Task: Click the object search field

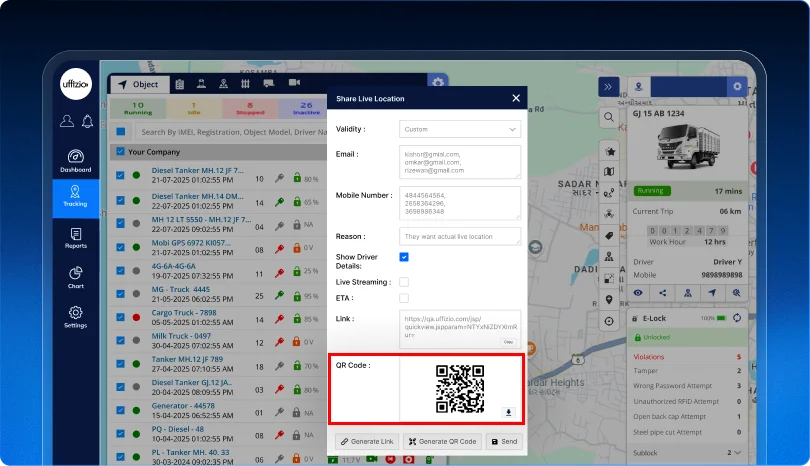Action: (232, 132)
